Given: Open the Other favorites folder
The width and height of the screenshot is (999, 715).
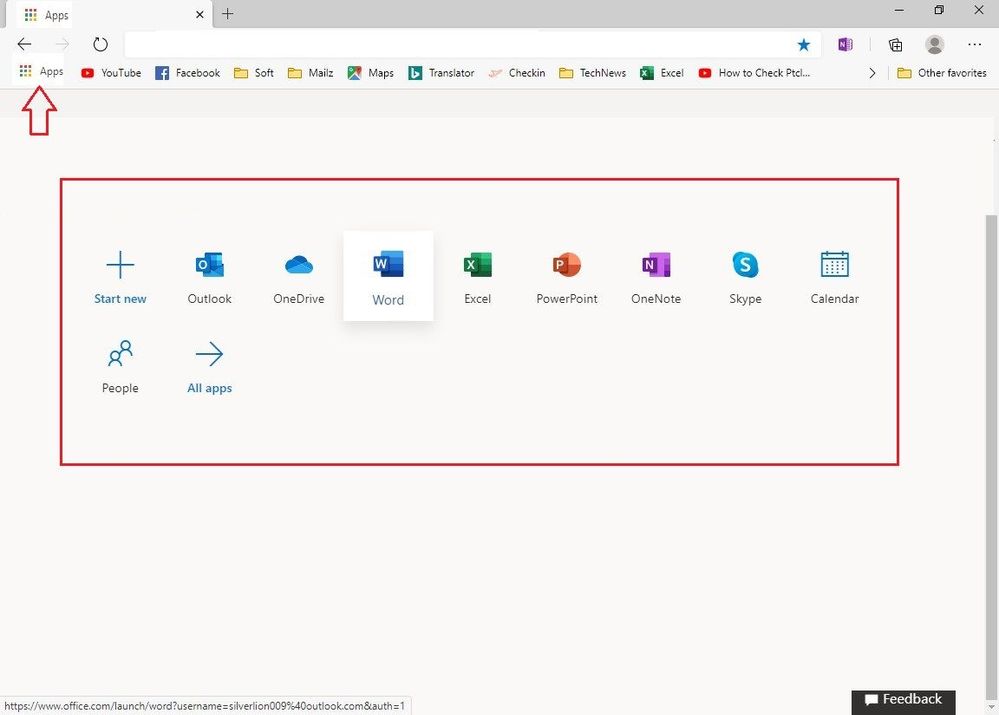Looking at the screenshot, I should 942,73.
